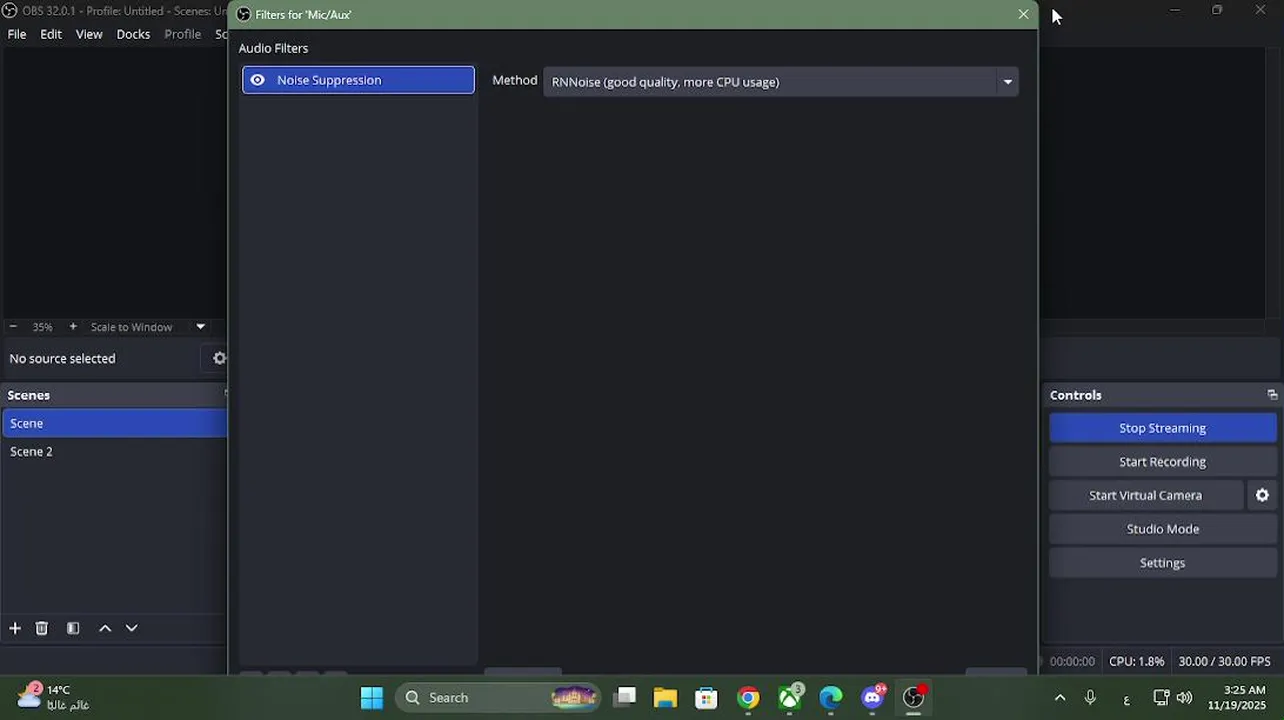Zoom out preview with minus icon
This screenshot has height=720, width=1284.
(x=13, y=327)
